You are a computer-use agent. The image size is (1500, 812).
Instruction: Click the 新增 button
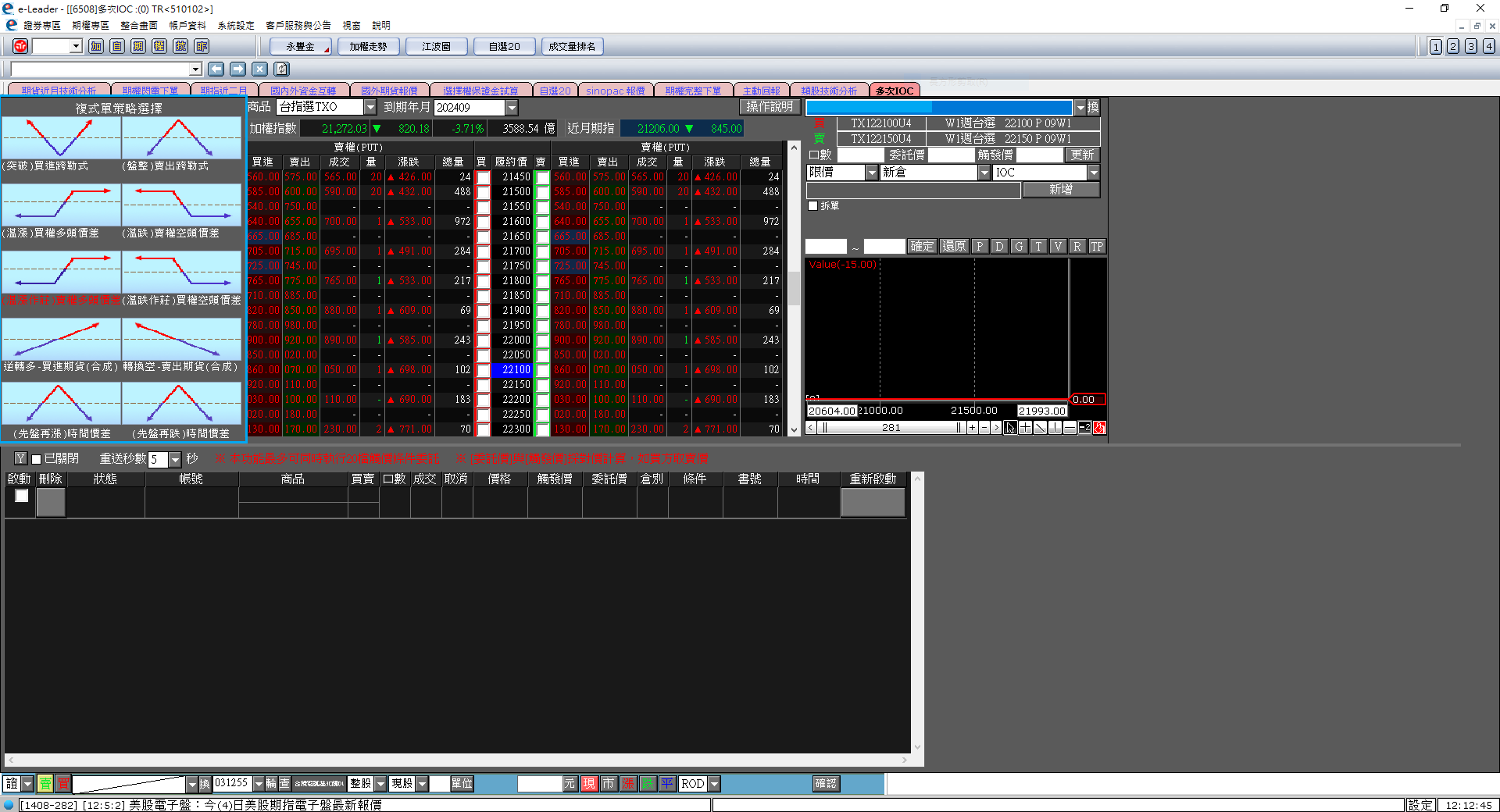(1060, 190)
